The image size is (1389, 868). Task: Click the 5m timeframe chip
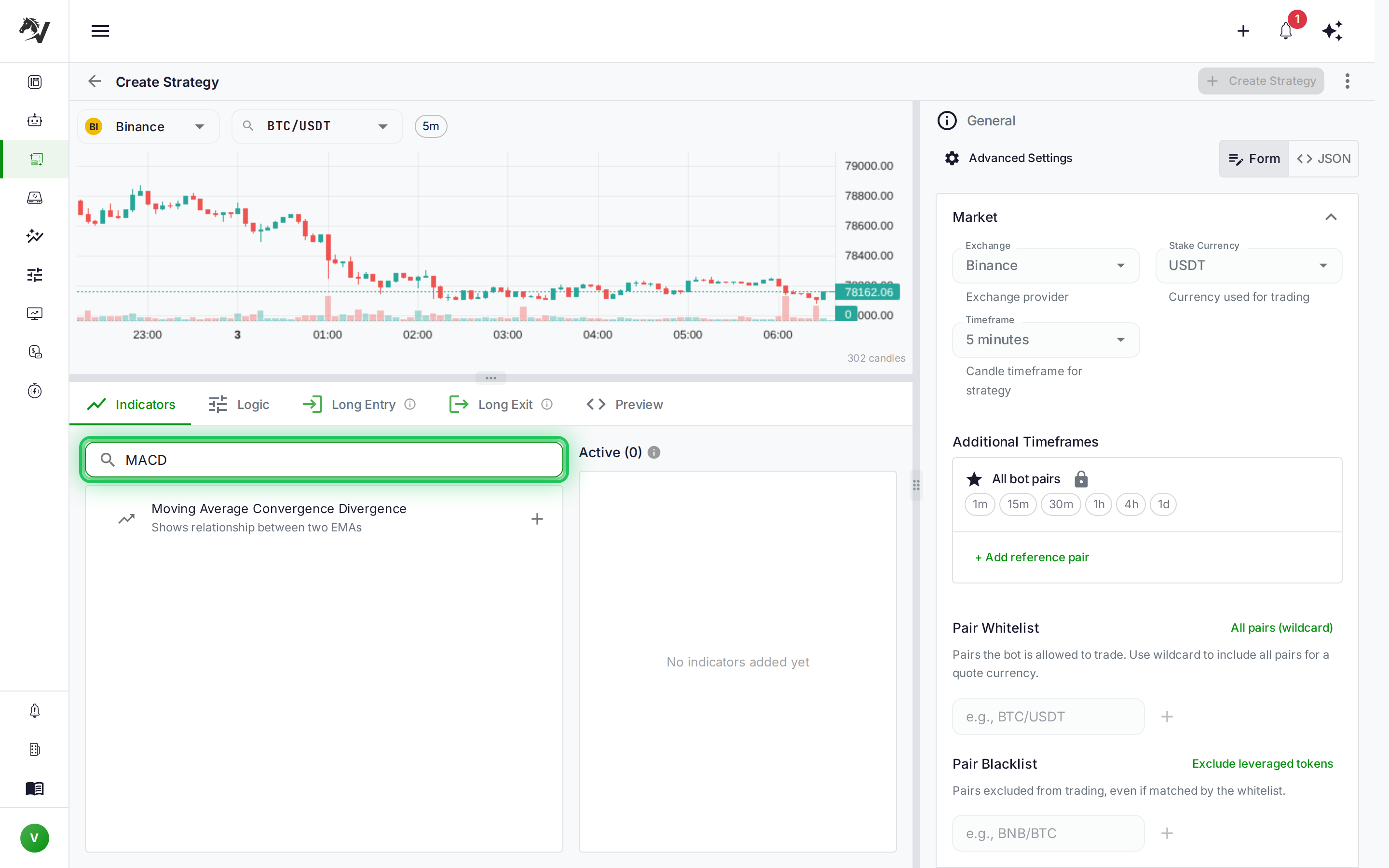click(431, 126)
